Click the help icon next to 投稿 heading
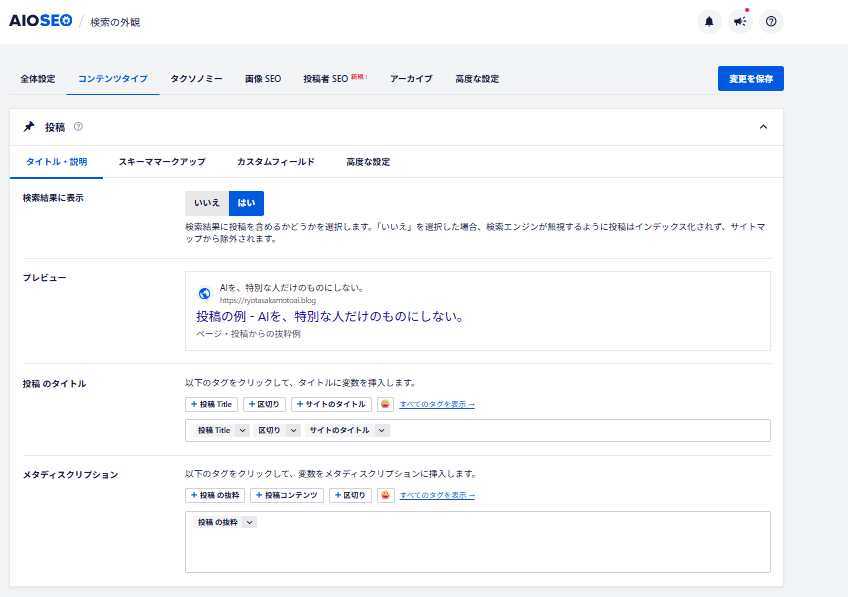This screenshot has height=597, width=848. click(x=78, y=127)
